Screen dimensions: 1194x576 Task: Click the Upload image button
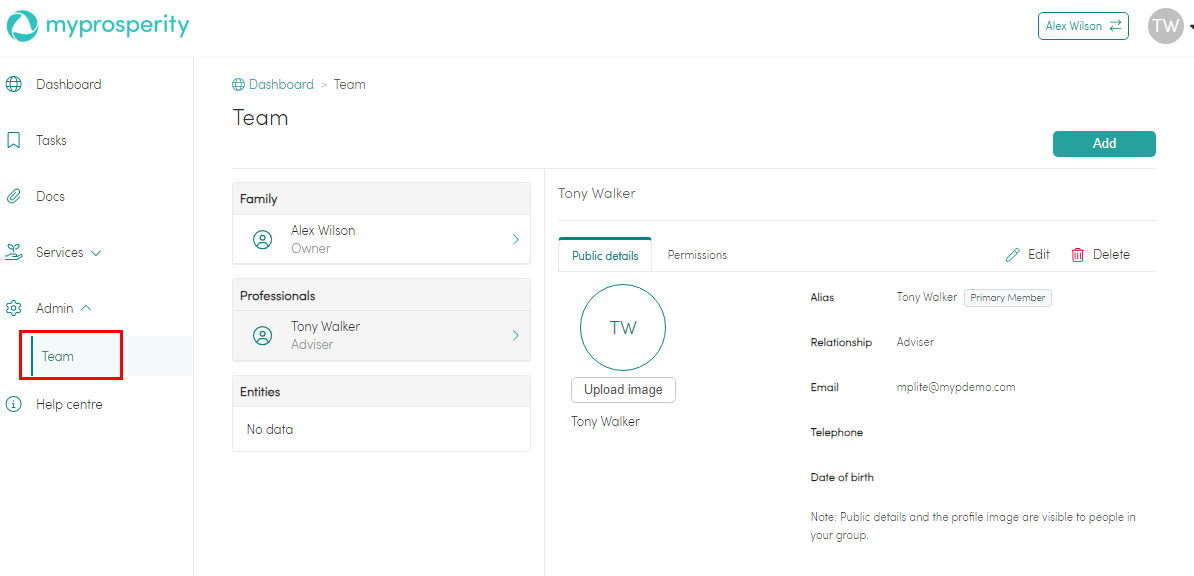pyautogui.click(x=623, y=390)
